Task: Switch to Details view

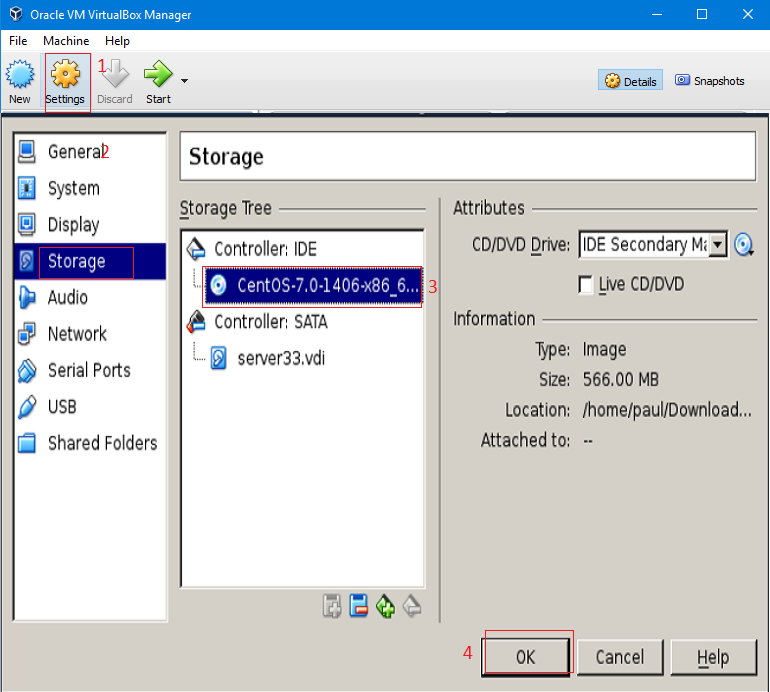Action: pos(630,81)
